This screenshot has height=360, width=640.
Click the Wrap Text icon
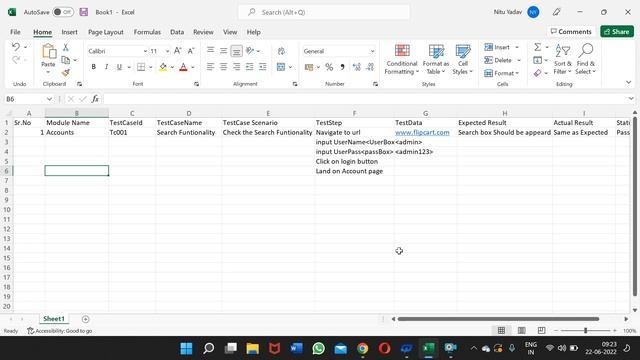coord(281,51)
